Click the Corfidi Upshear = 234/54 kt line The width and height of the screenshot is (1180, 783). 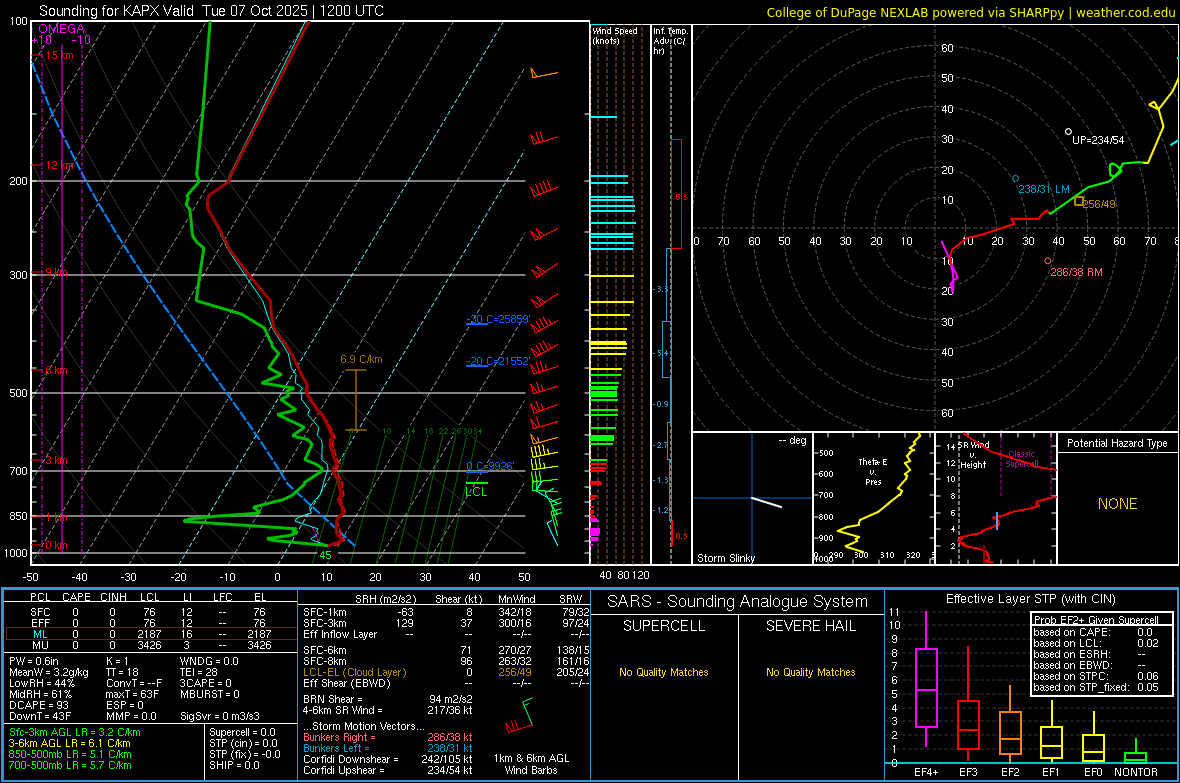pos(388,770)
